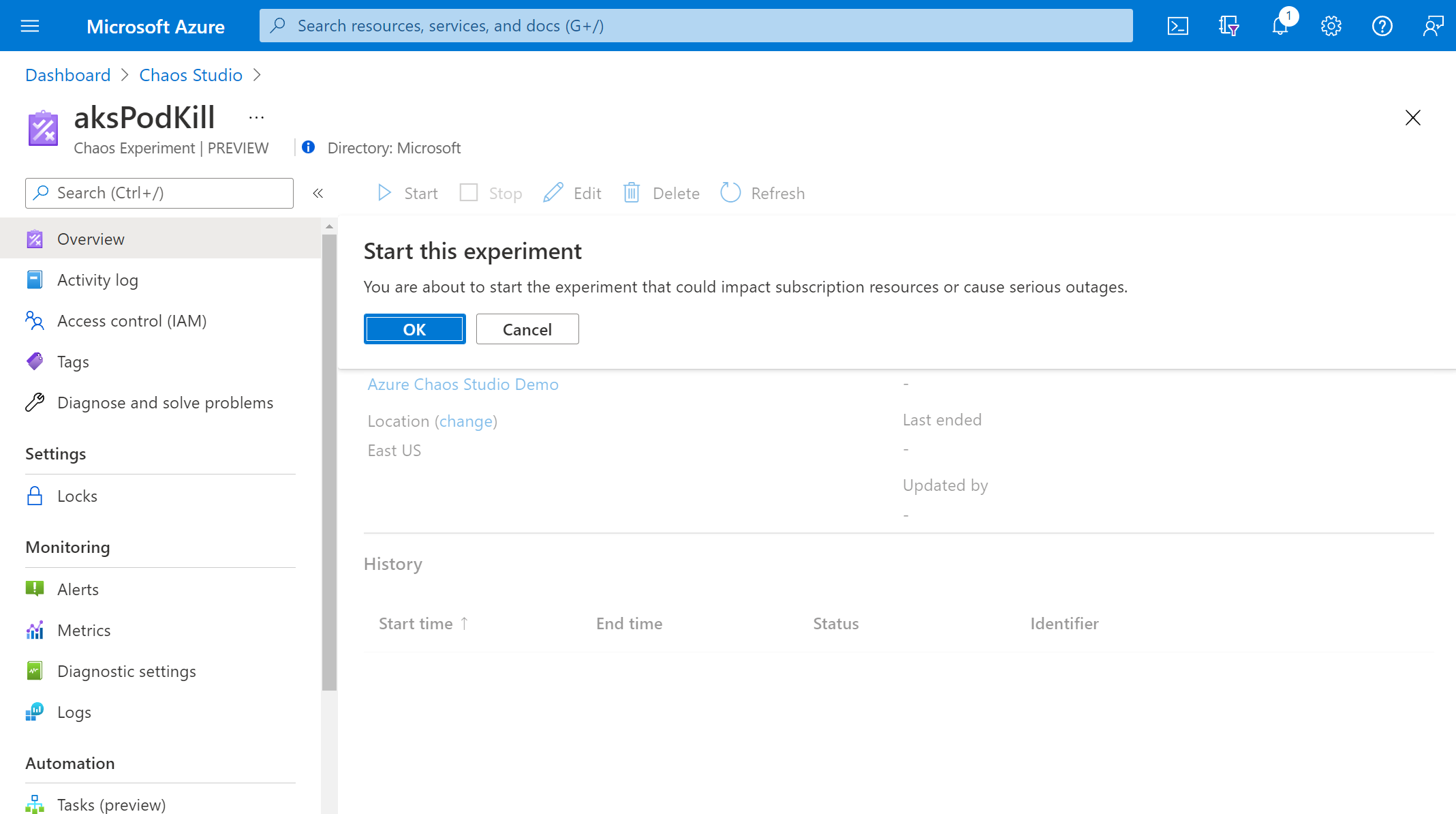Screen dimensions: 1456x814
Task: Select the Activity log menu item
Action: click(x=98, y=279)
